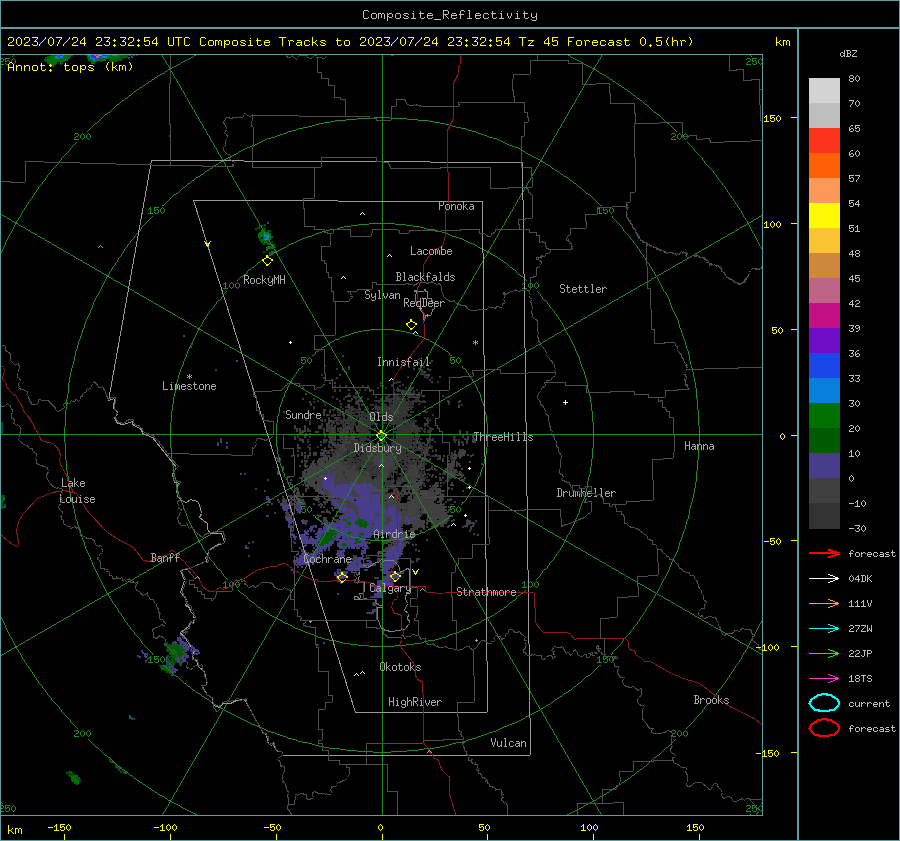Click the Okotoks city label

coord(400,667)
